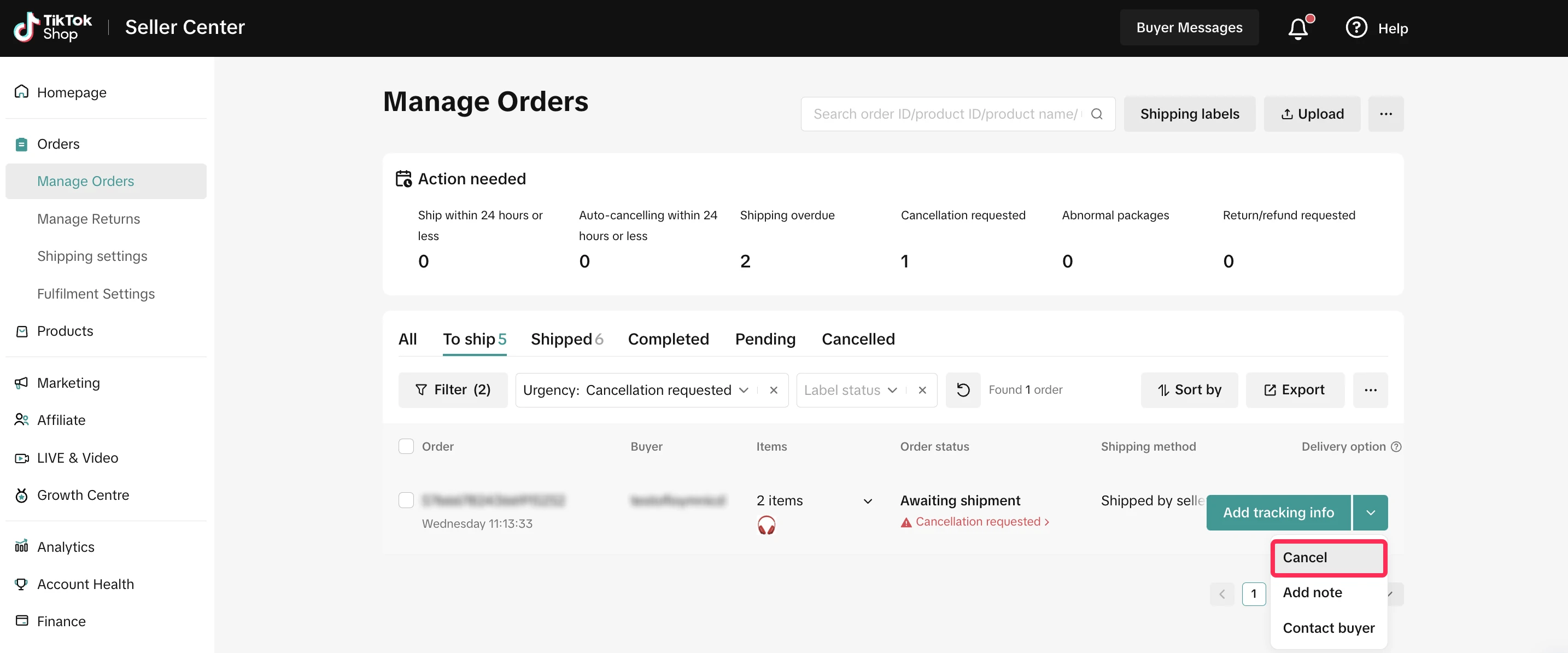Tick the select-all Order checkbox
1568x653 pixels.
406,446
